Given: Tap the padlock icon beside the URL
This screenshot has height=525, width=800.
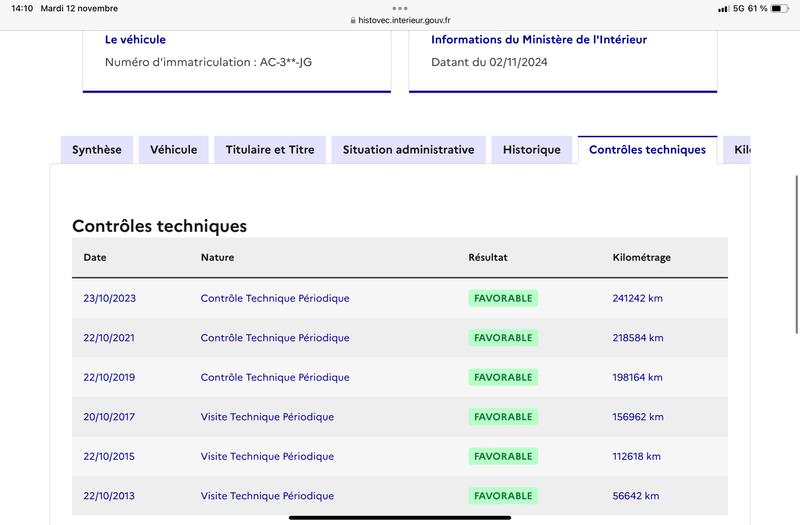Looking at the screenshot, I should tap(353, 20).
